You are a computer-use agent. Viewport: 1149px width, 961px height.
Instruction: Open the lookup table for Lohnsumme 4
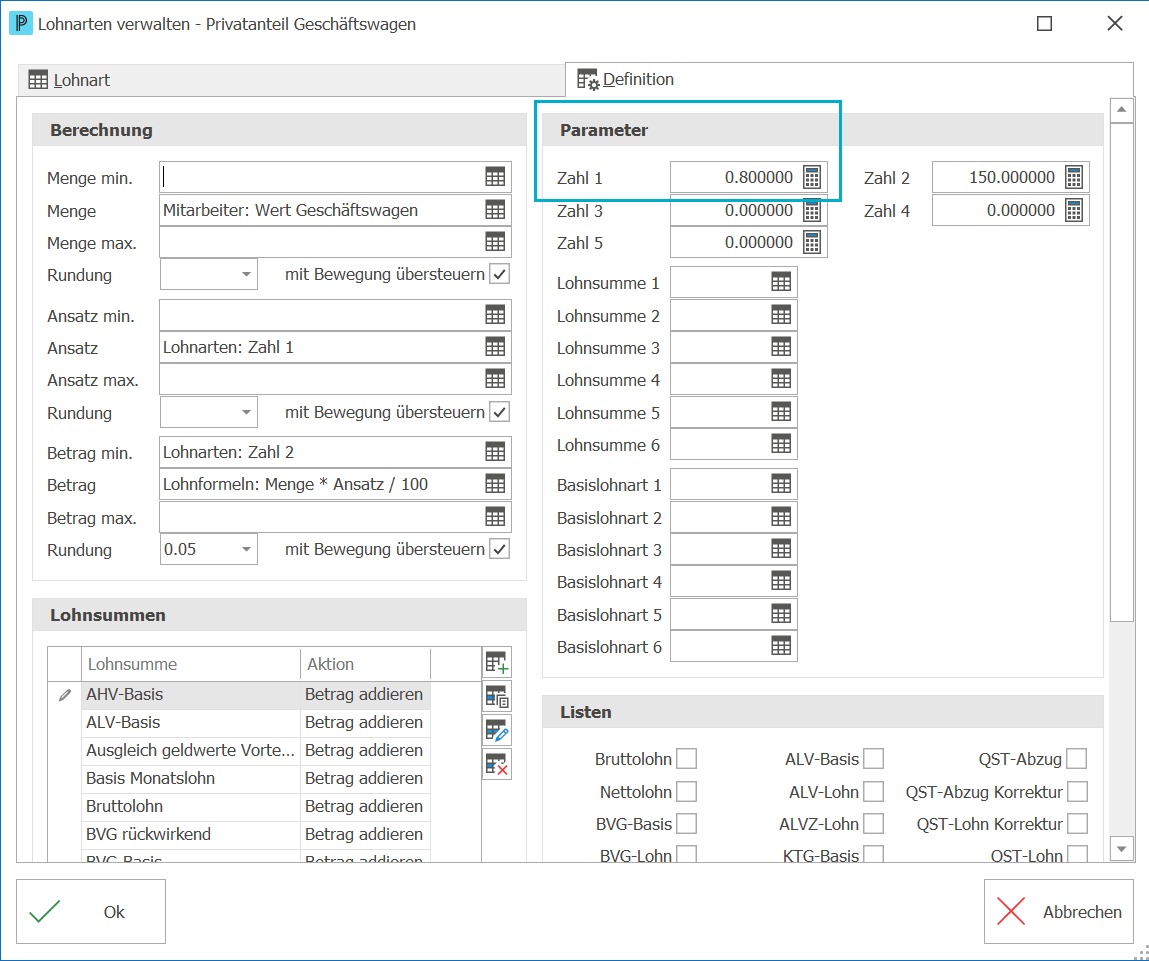tap(781, 380)
